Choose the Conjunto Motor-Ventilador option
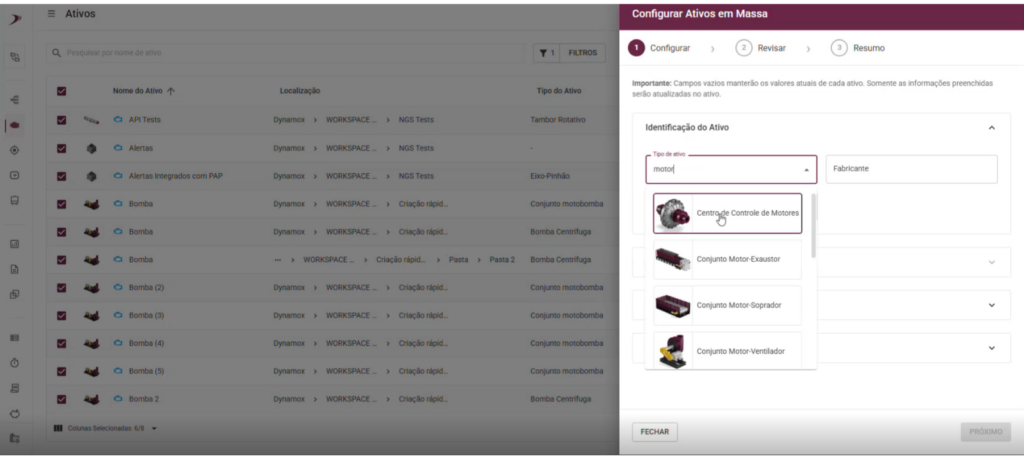Viewport: 1024px width, 458px height. pos(727,351)
